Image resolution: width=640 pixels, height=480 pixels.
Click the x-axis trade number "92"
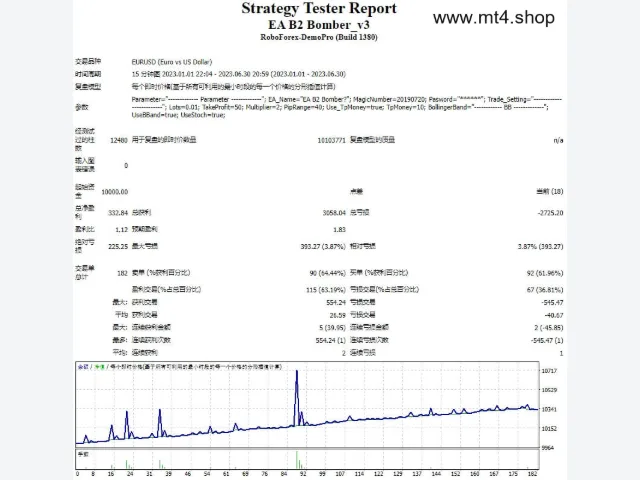coord(303,474)
